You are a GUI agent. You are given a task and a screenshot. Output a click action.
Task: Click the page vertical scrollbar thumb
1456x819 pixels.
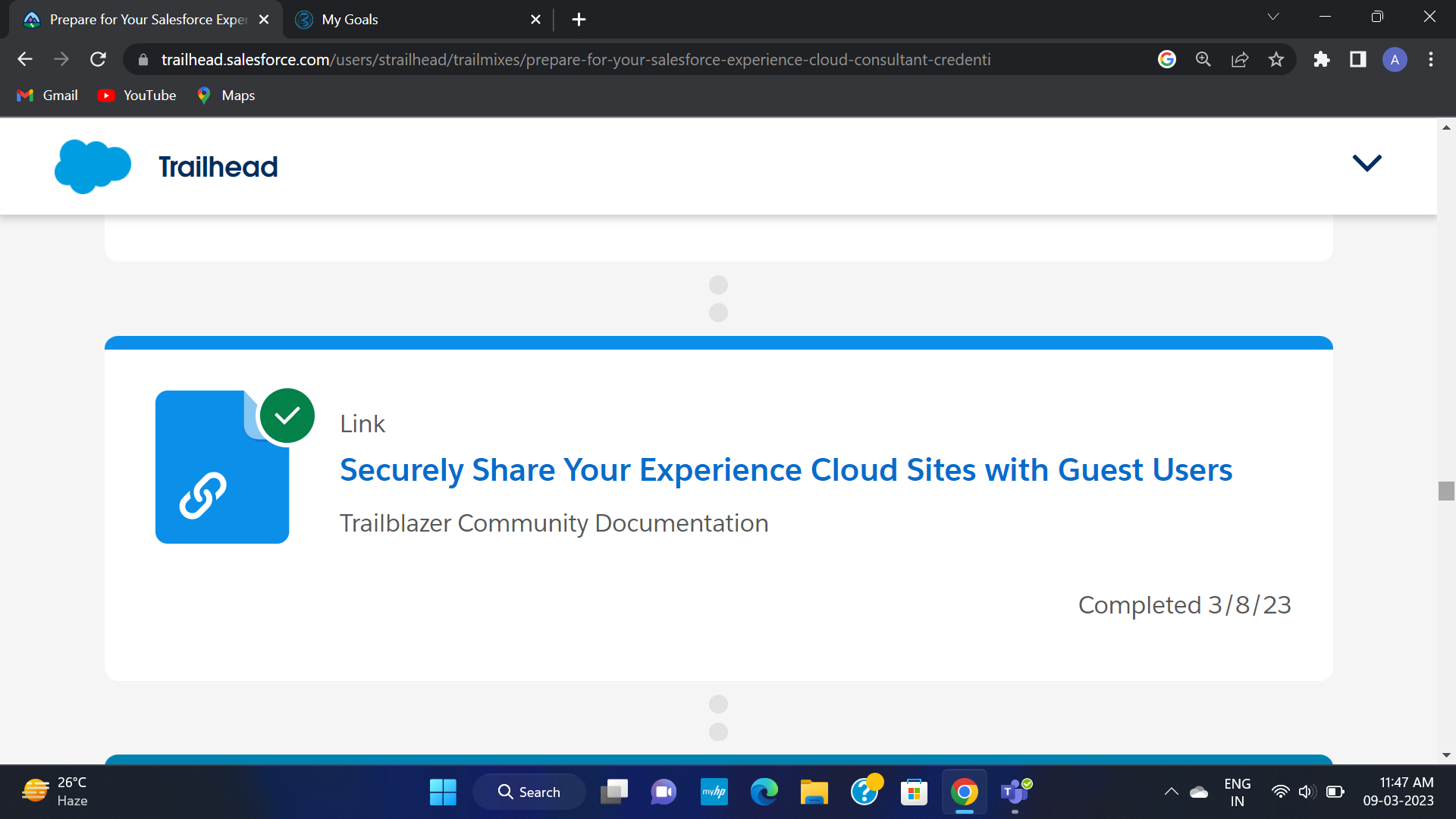click(x=1446, y=491)
